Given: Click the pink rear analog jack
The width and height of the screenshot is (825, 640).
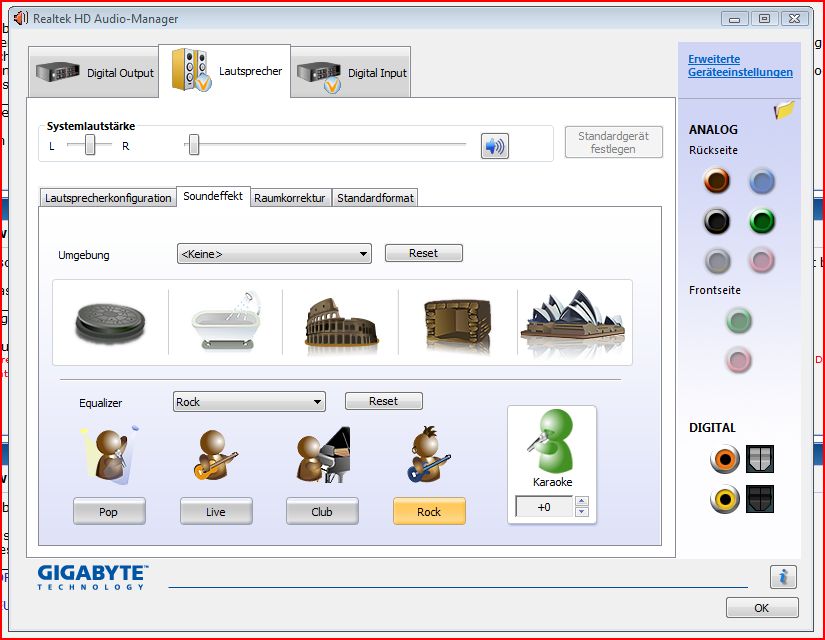Looking at the screenshot, I should tap(761, 261).
